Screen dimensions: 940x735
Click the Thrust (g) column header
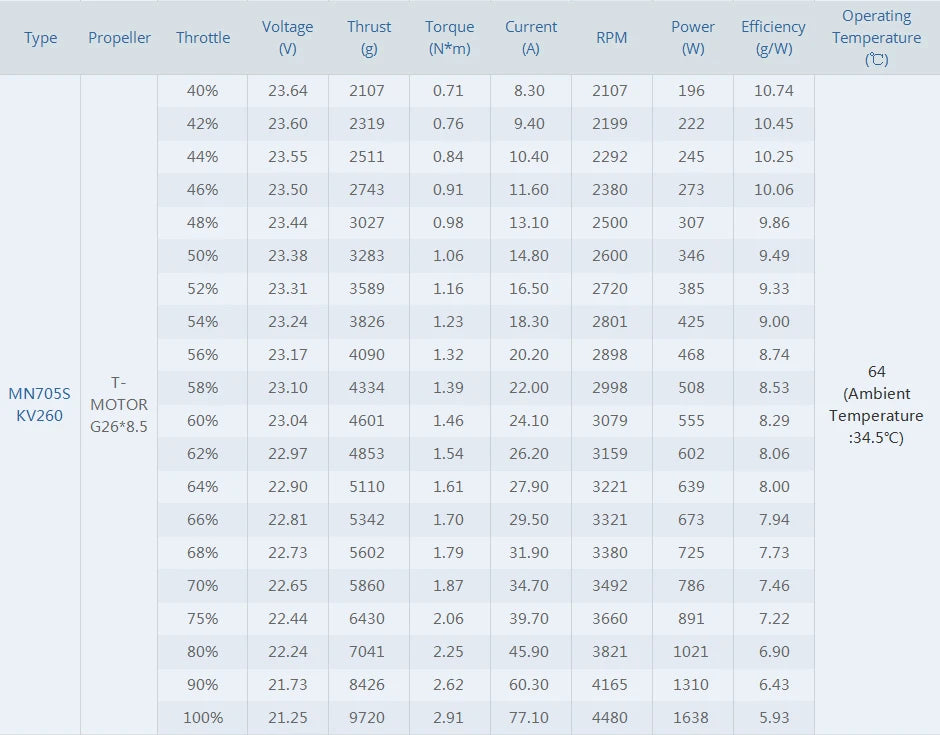click(x=369, y=38)
